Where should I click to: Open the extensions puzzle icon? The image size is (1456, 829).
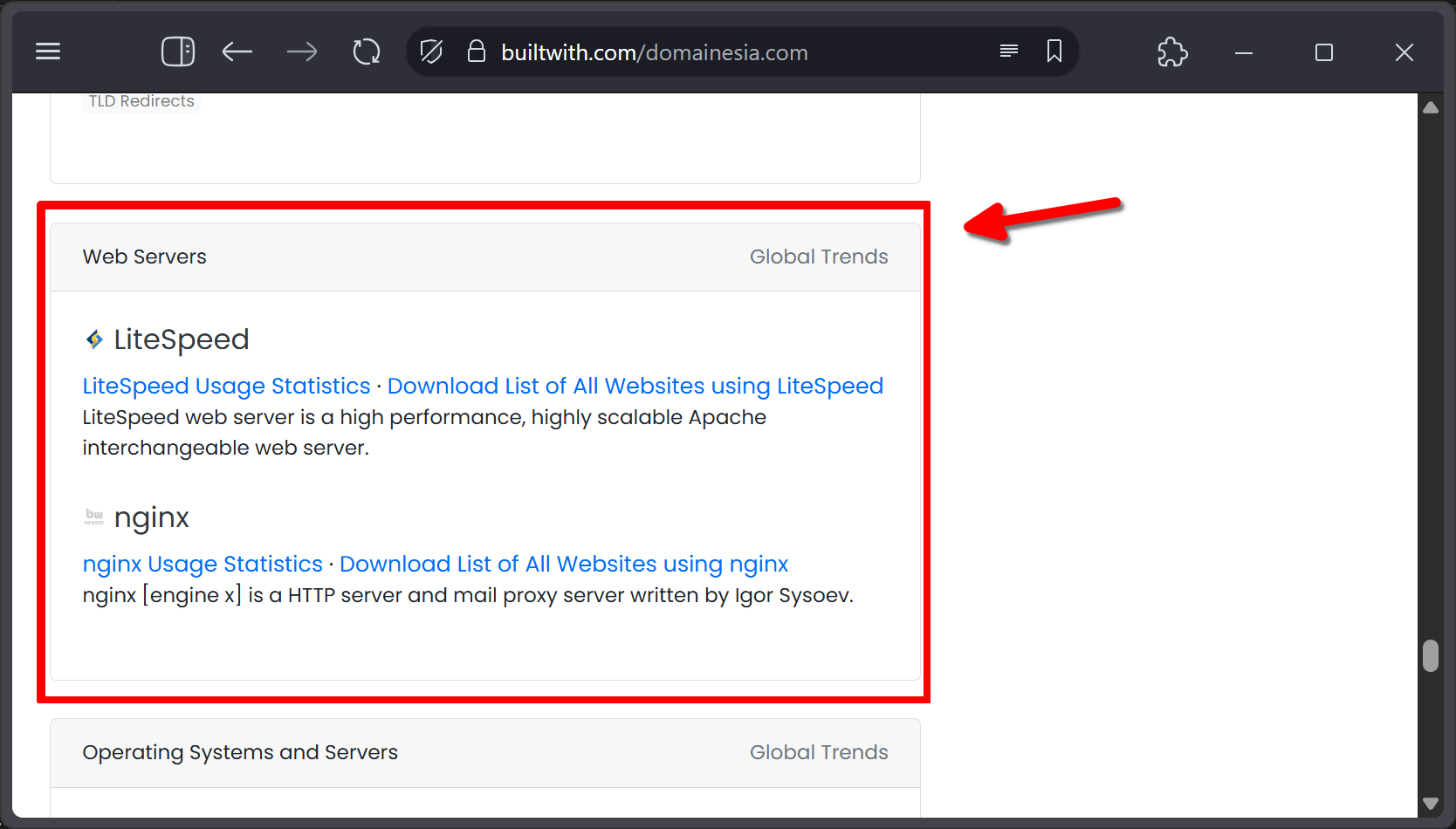(1172, 52)
